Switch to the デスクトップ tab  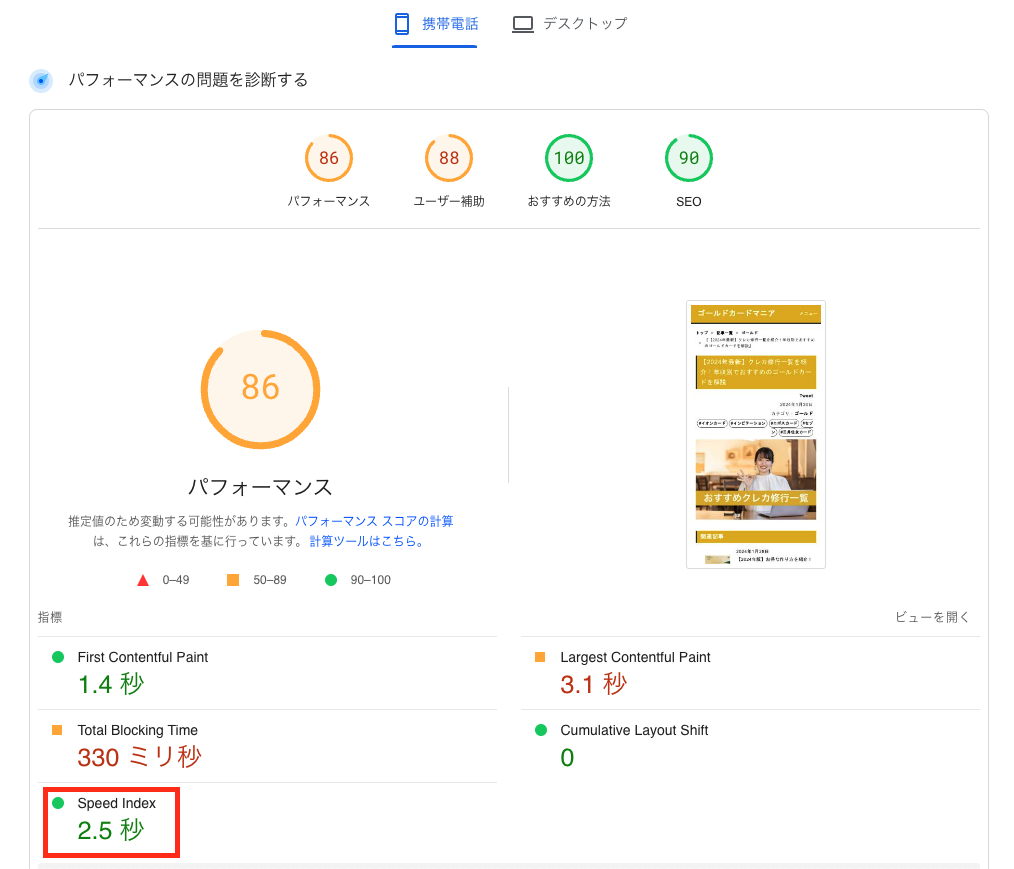570,22
